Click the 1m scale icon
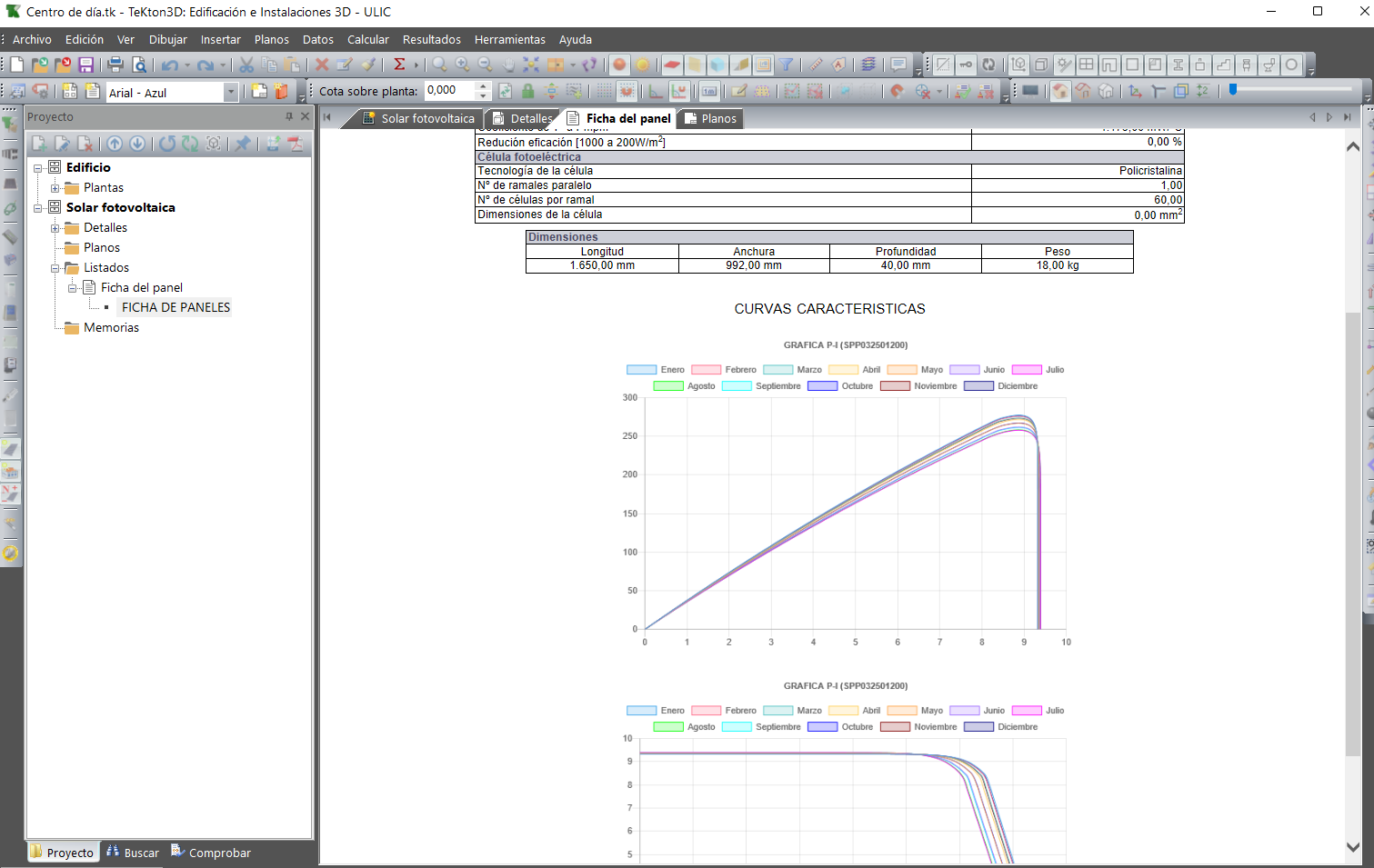The image size is (1374, 868). [x=709, y=91]
